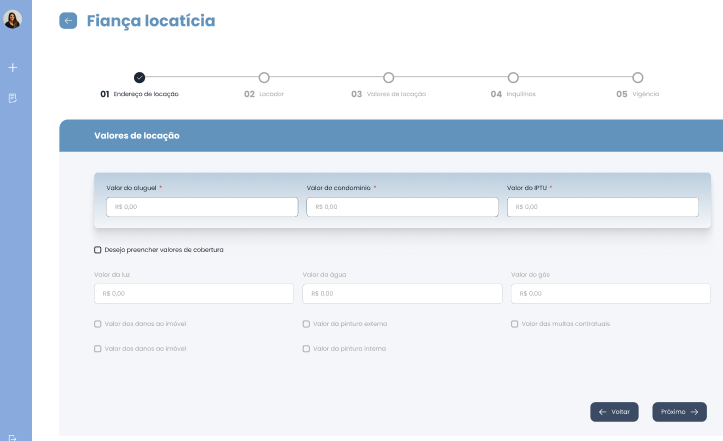Viewport: 723px width, 441px height.
Task: Click the back arrow beside Fiança locatícia
Action: (68, 21)
